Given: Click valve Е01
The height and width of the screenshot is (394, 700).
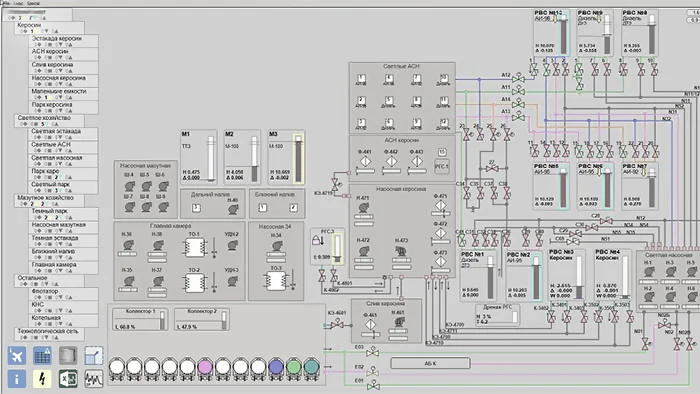Looking at the screenshot, I should point(373,386).
